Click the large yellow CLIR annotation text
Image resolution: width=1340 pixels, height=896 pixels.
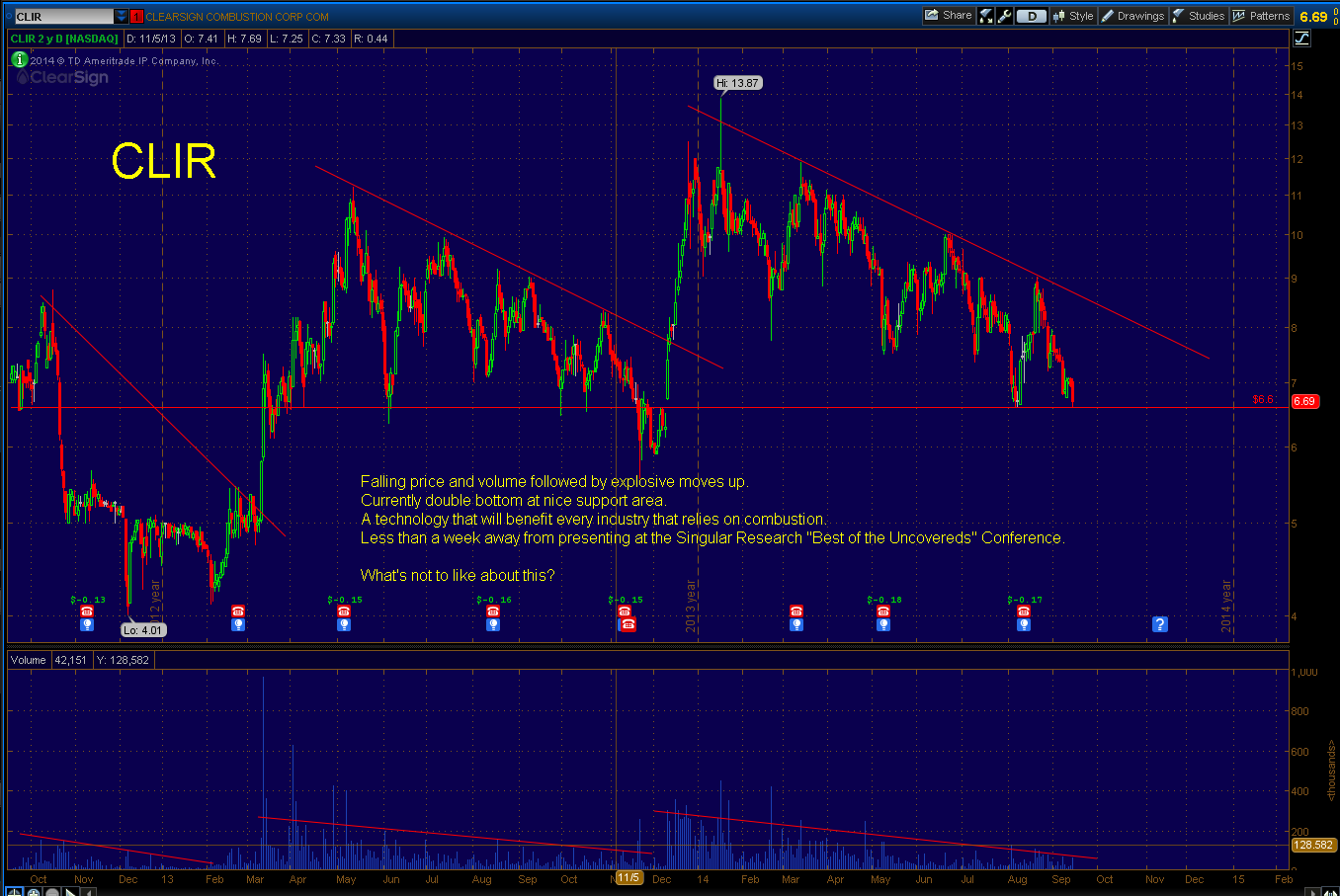click(x=163, y=161)
